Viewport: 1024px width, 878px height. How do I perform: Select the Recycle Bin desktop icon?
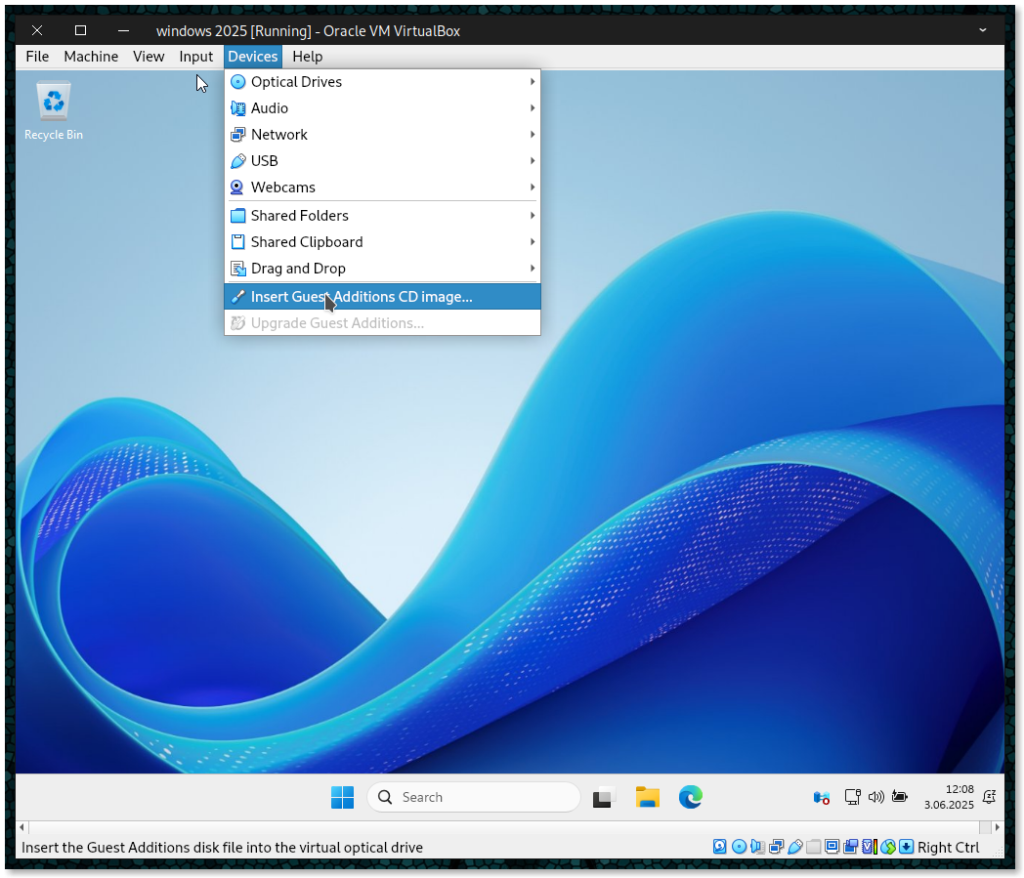tap(54, 110)
